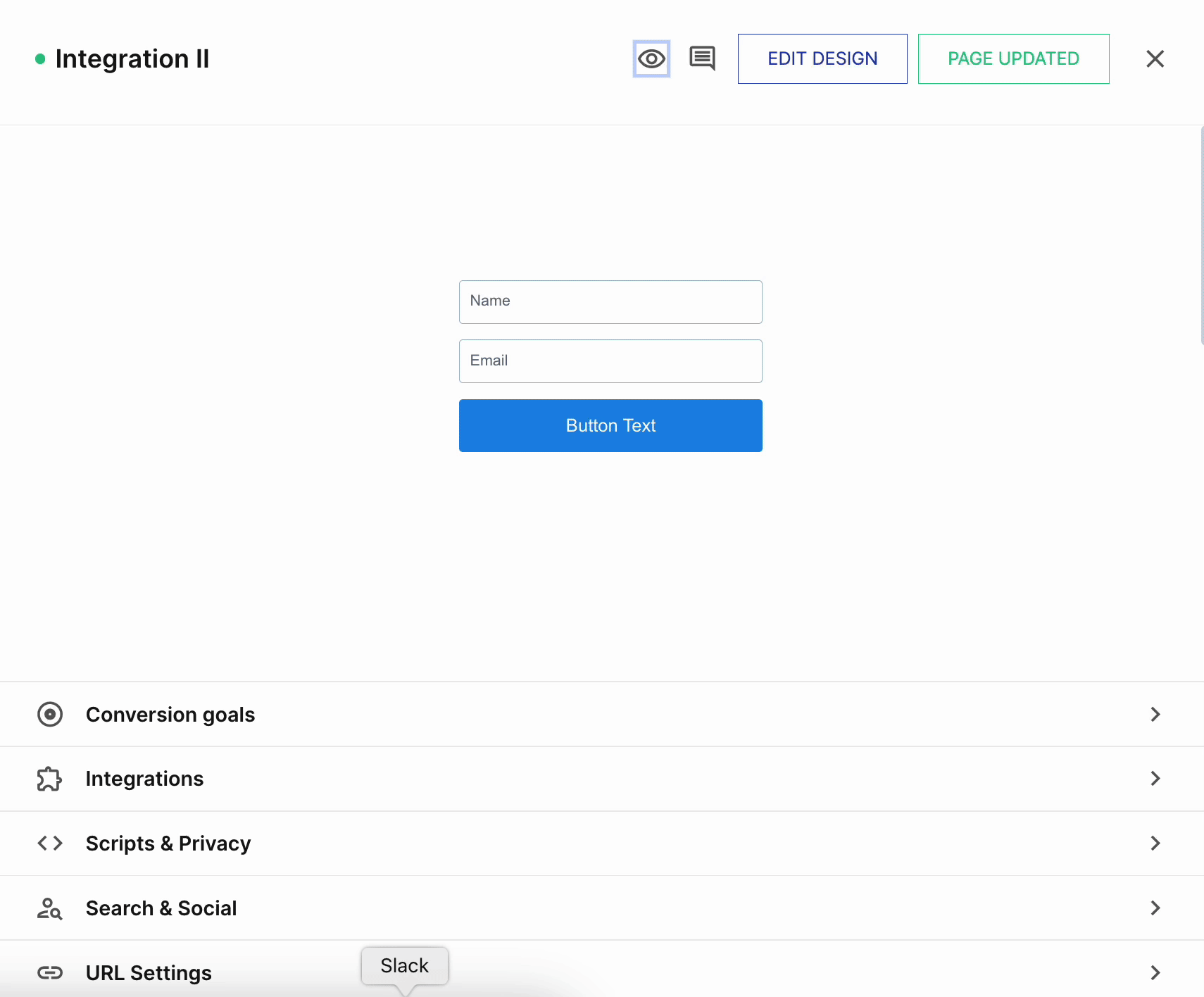
Task: Click inside the Email input field
Action: point(610,360)
